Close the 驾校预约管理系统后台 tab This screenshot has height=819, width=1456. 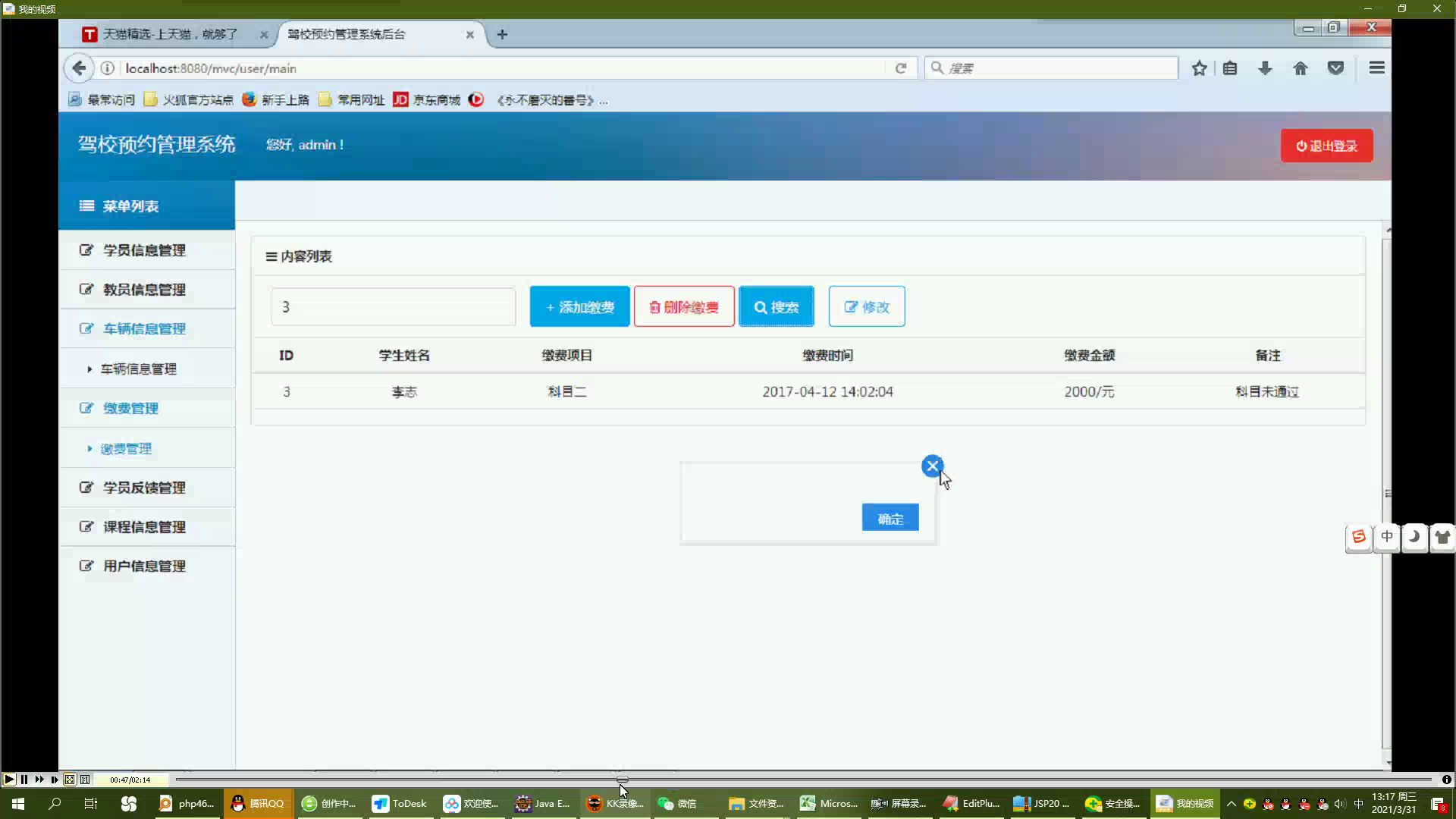click(470, 34)
